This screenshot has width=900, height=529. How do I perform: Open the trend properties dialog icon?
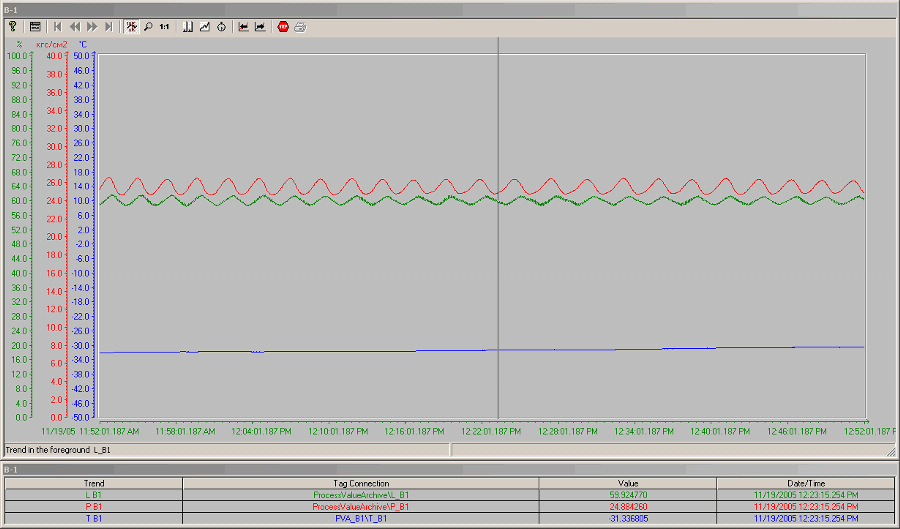tap(34, 27)
